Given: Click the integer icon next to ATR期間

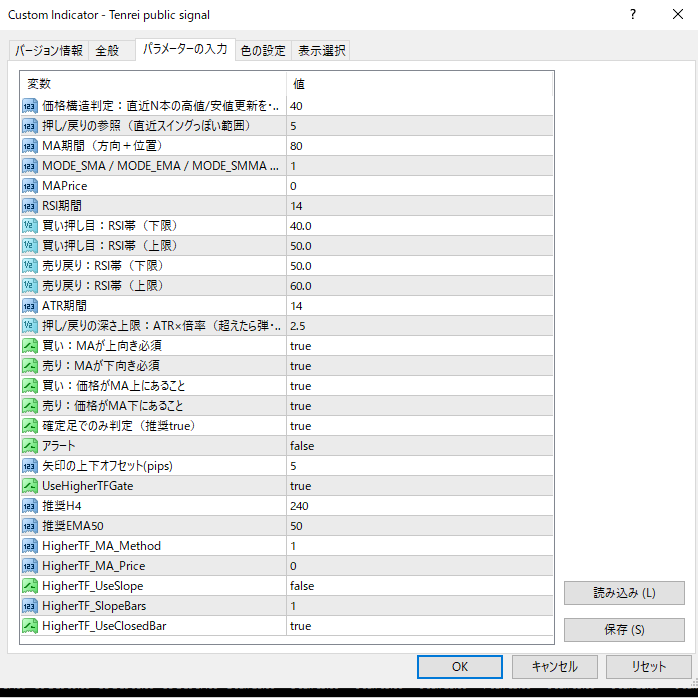Looking at the screenshot, I should (30, 306).
